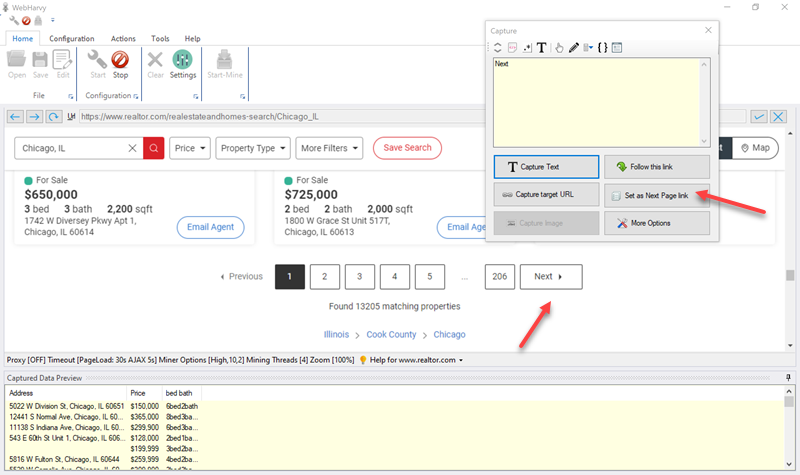Click the blue checkmark beside the address bar
The width and height of the screenshot is (800, 475).
(759, 117)
